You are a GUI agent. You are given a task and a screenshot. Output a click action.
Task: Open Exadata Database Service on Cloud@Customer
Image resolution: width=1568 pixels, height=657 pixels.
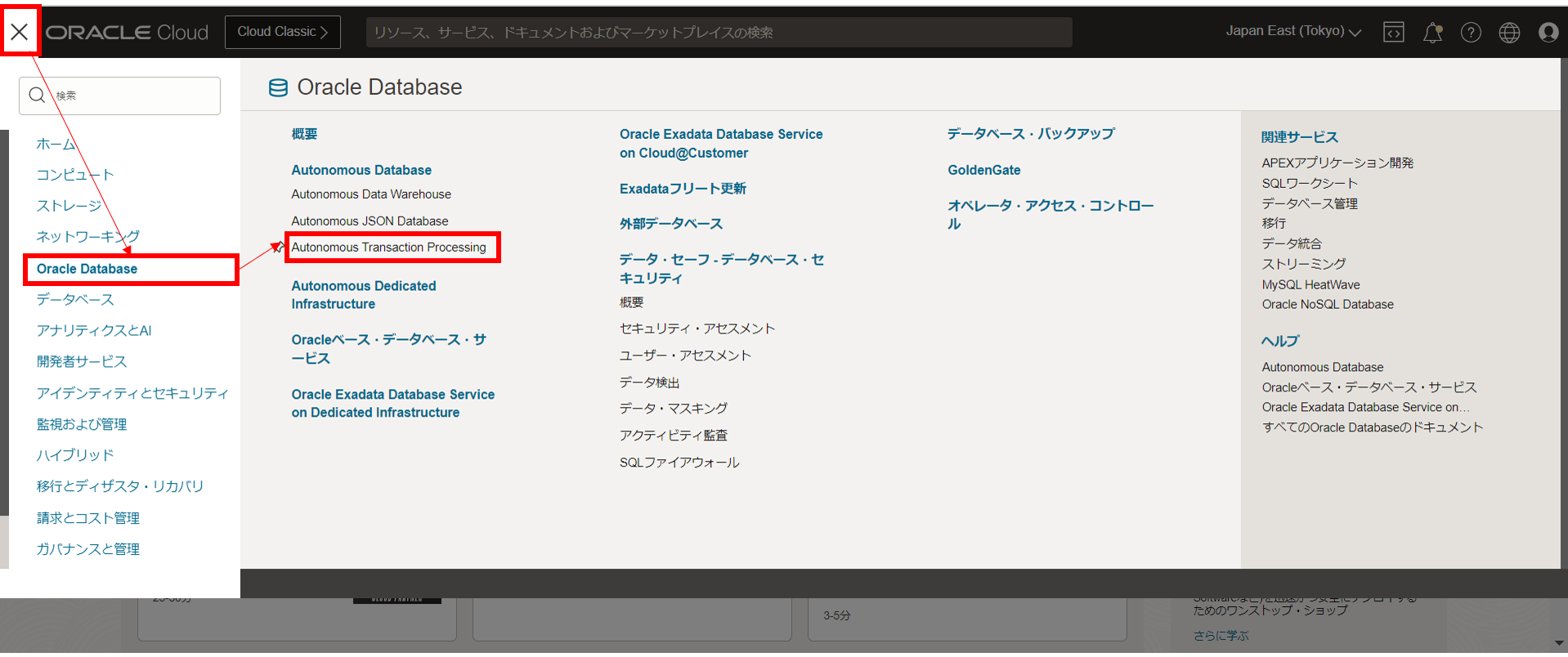(x=721, y=144)
